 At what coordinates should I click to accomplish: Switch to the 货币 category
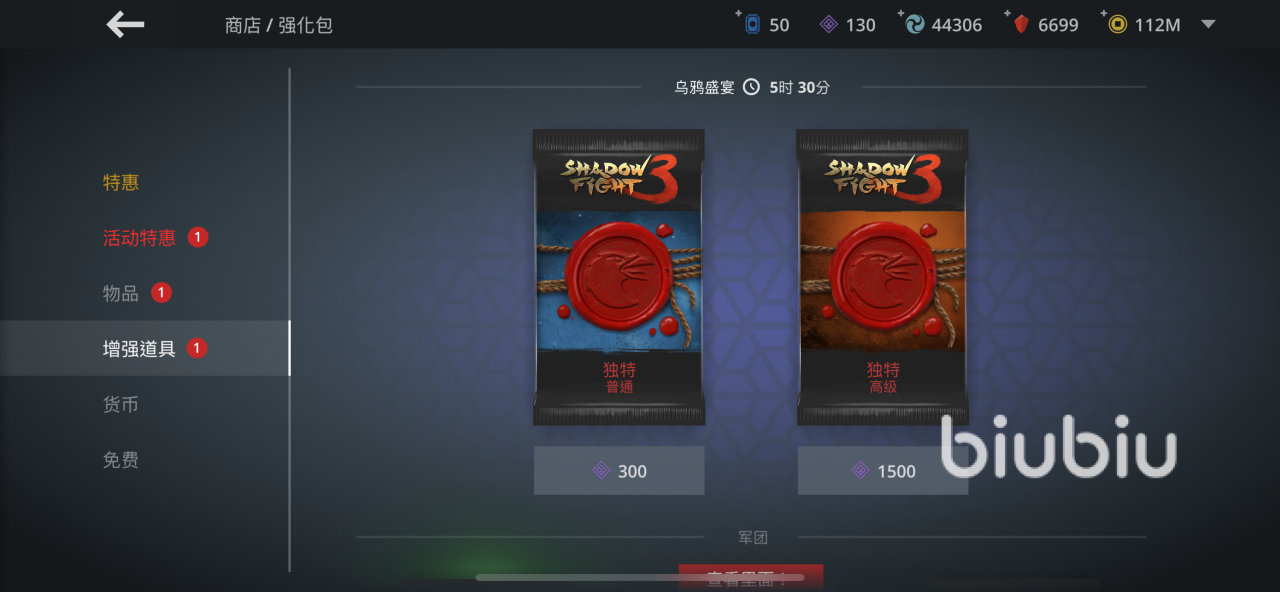(x=121, y=404)
